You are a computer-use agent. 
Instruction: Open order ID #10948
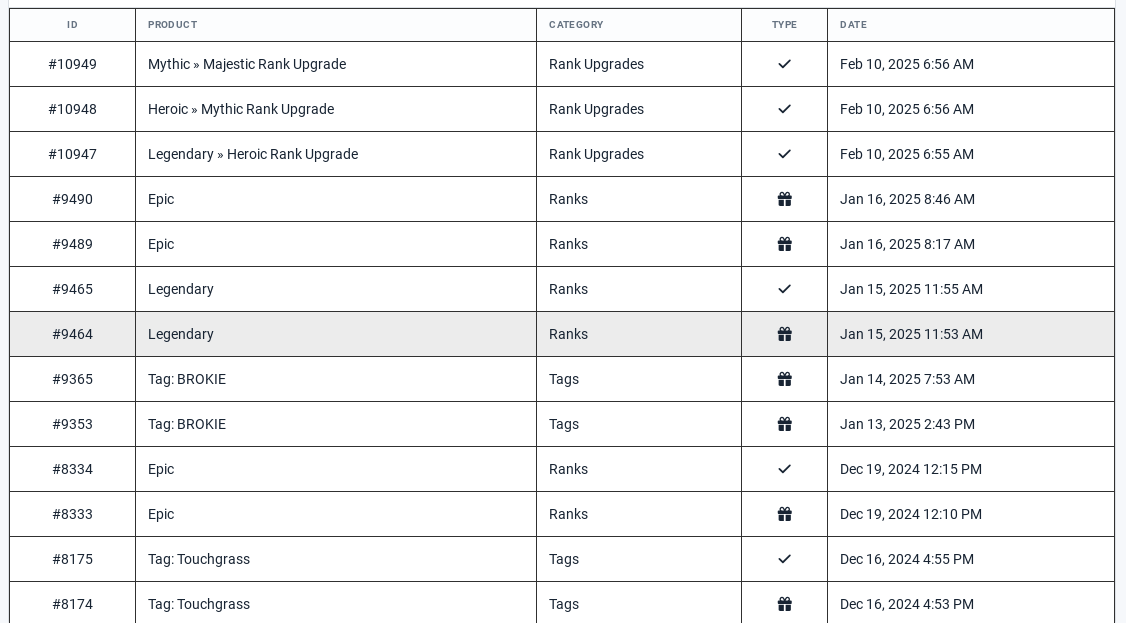coord(73,109)
